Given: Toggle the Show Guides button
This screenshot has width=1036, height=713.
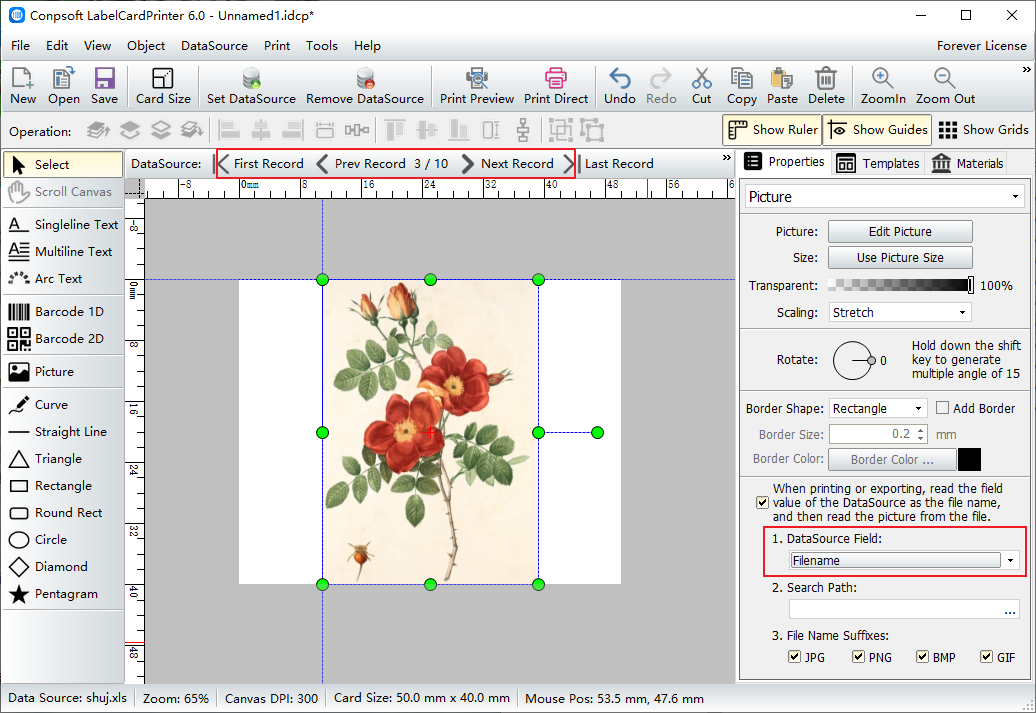Looking at the screenshot, I should (877, 130).
